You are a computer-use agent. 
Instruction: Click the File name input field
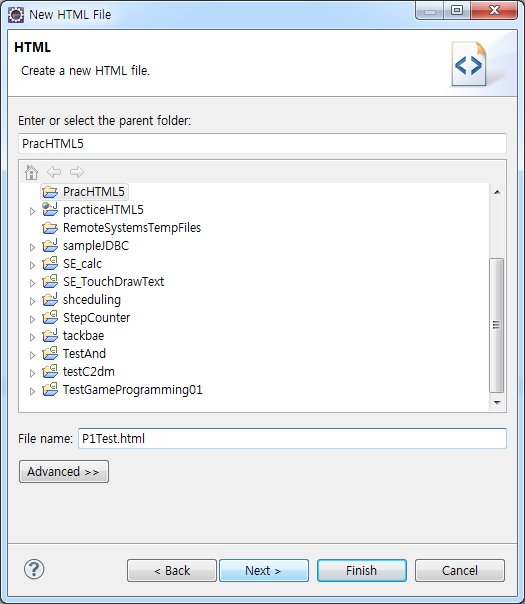tap(292, 438)
